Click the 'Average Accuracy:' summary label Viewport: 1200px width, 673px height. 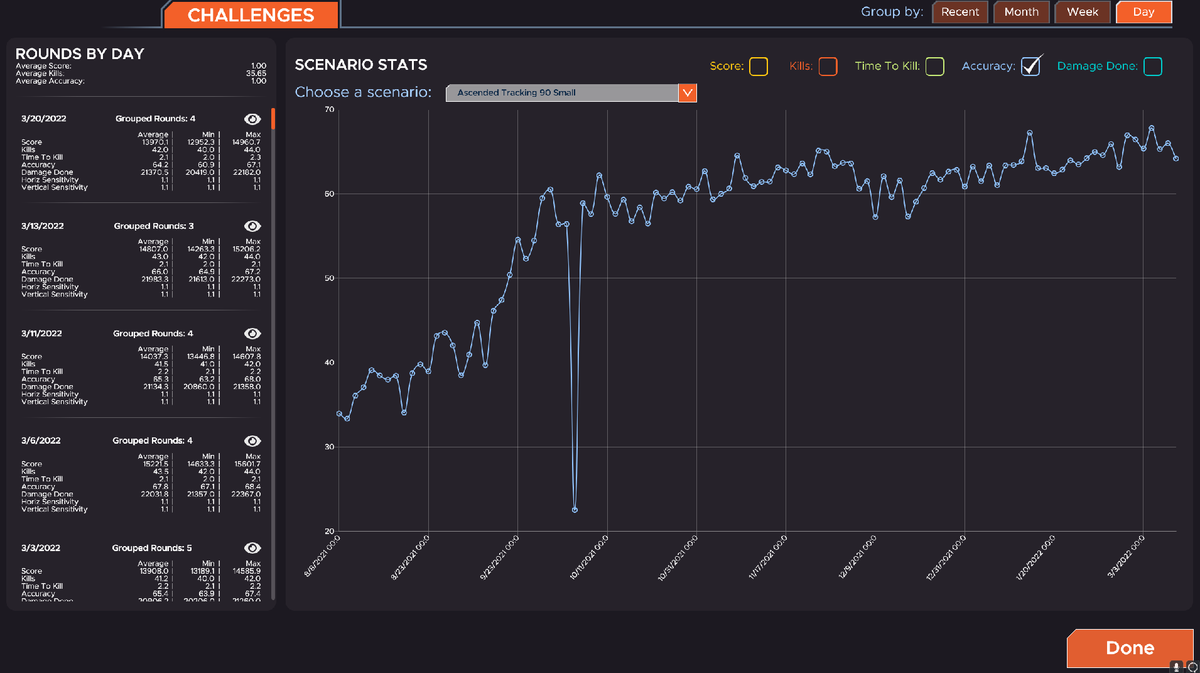49,80
